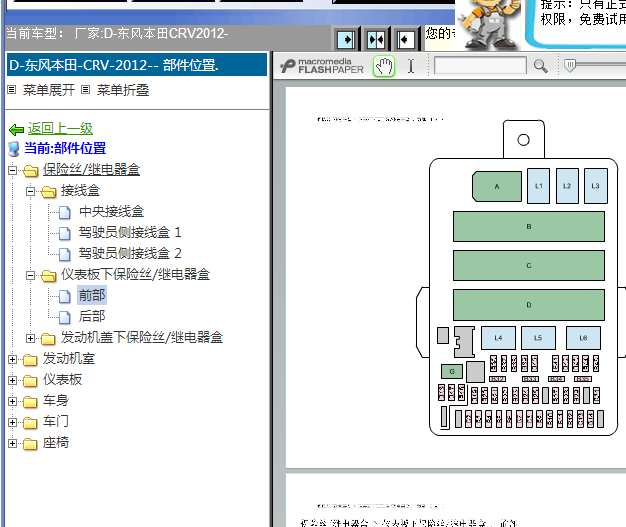This screenshot has height=527, width=626.
Task: Select the 车身 folder
Action: click(56, 400)
